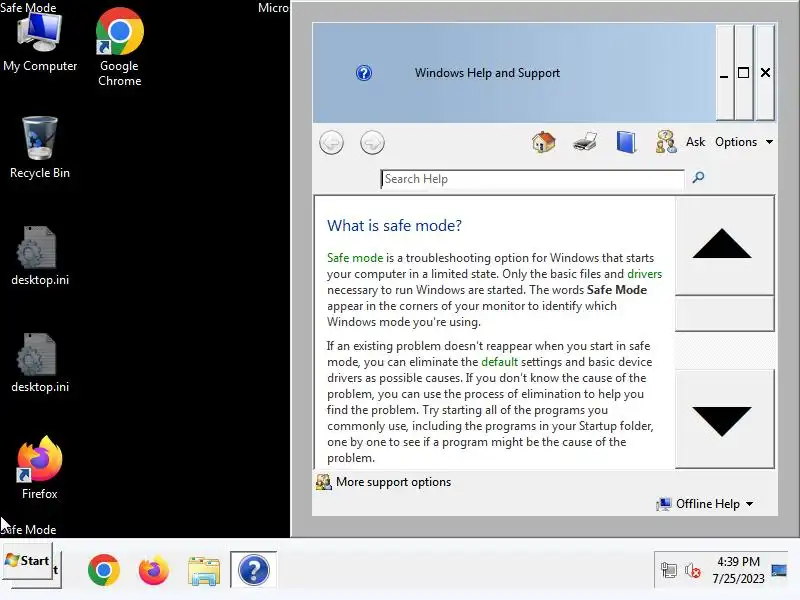The height and width of the screenshot is (600, 800).
Task: Go back in Help and Support
Action: pos(332,142)
